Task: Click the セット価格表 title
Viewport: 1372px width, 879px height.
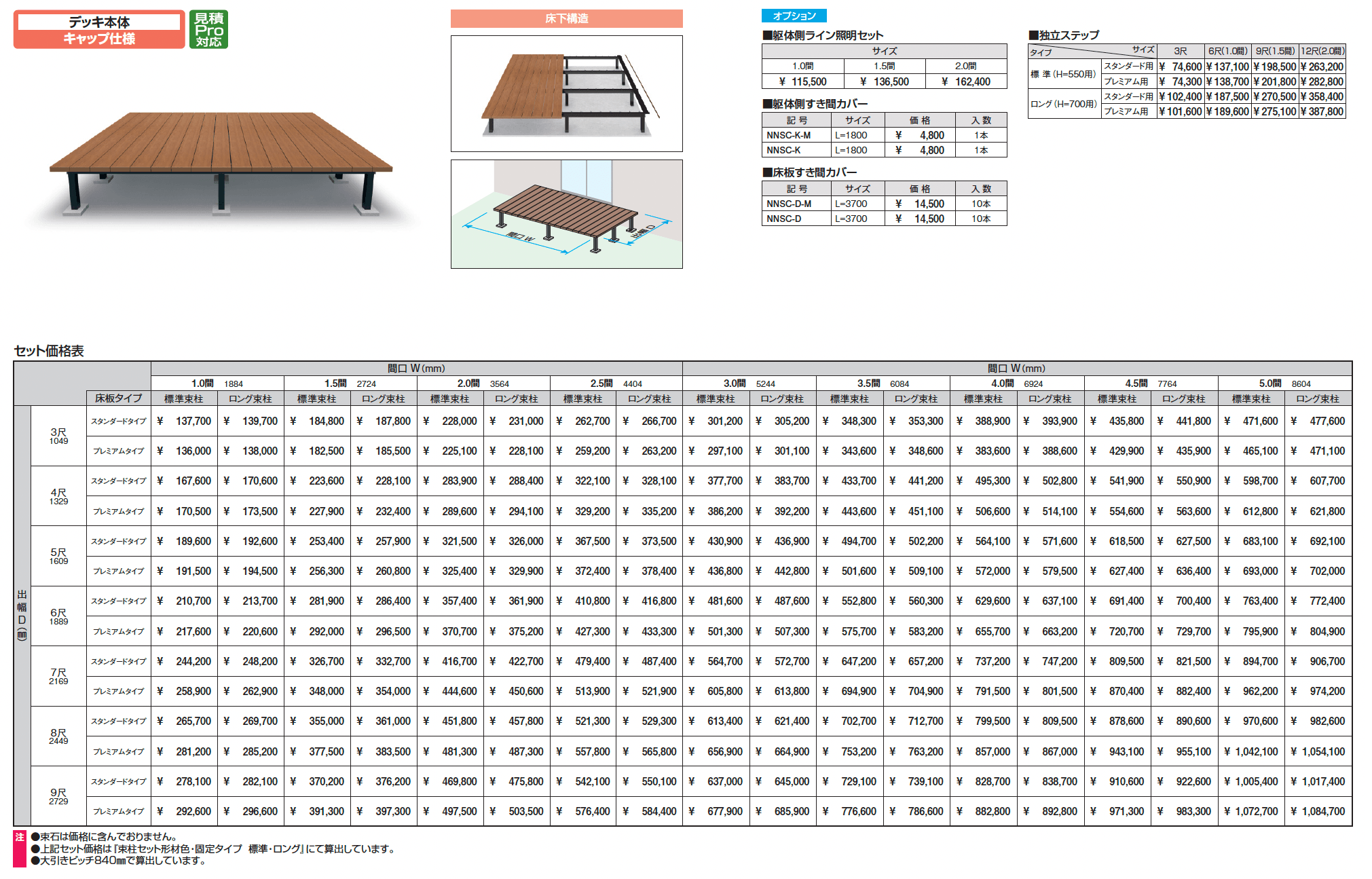Action: click(x=49, y=351)
